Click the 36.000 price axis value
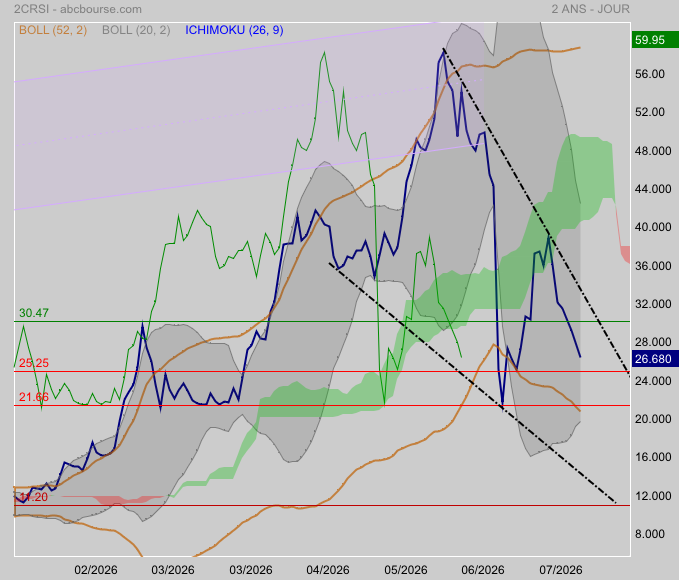This screenshot has height=580, width=679. point(653,266)
